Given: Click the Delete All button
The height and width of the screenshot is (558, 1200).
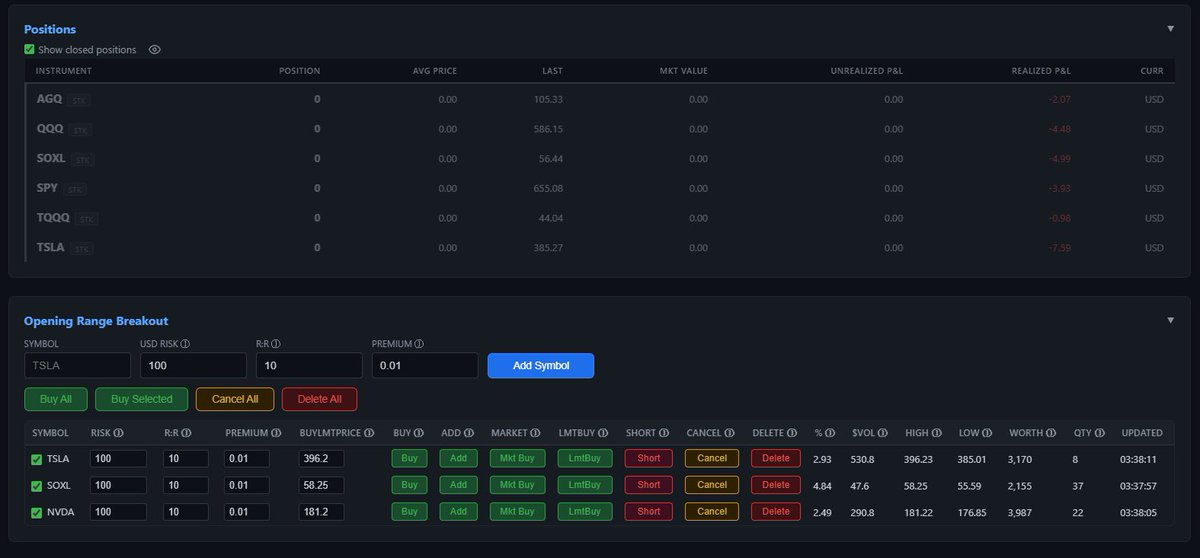Looking at the screenshot, I should [x=320, y=399].
